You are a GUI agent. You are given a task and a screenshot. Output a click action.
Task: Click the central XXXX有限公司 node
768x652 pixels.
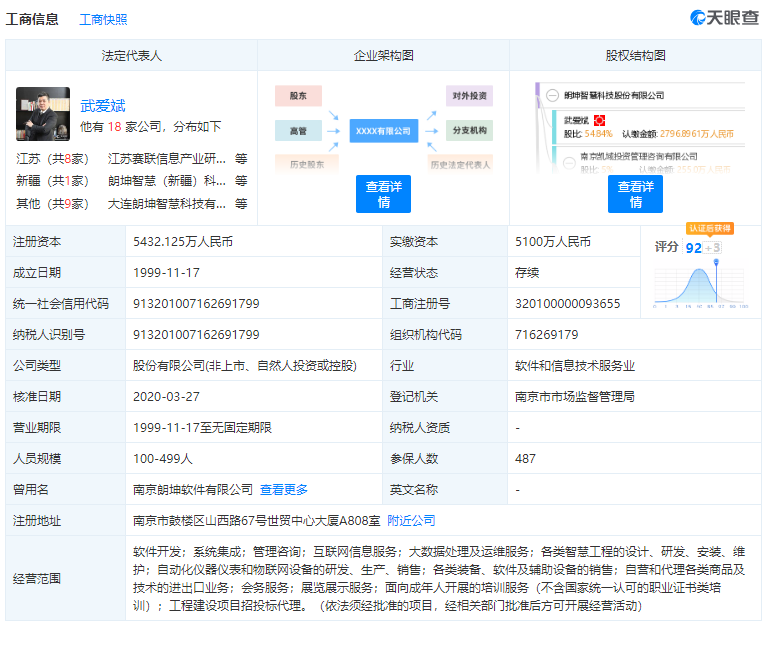point(383,130)
